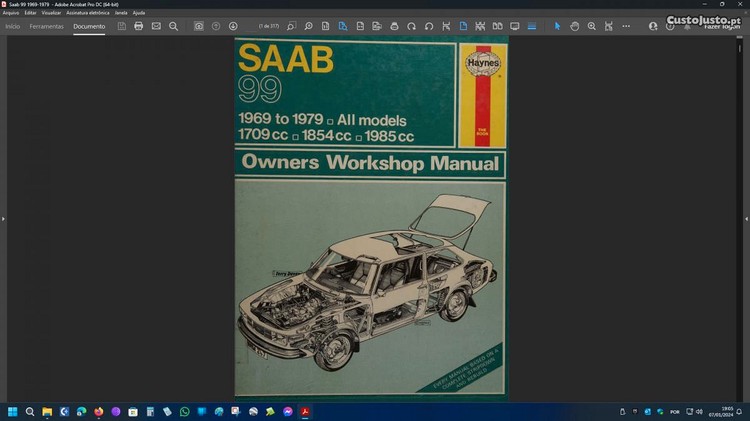Click the email envelope icon
The image size is (750, 421).
point(156,26)
